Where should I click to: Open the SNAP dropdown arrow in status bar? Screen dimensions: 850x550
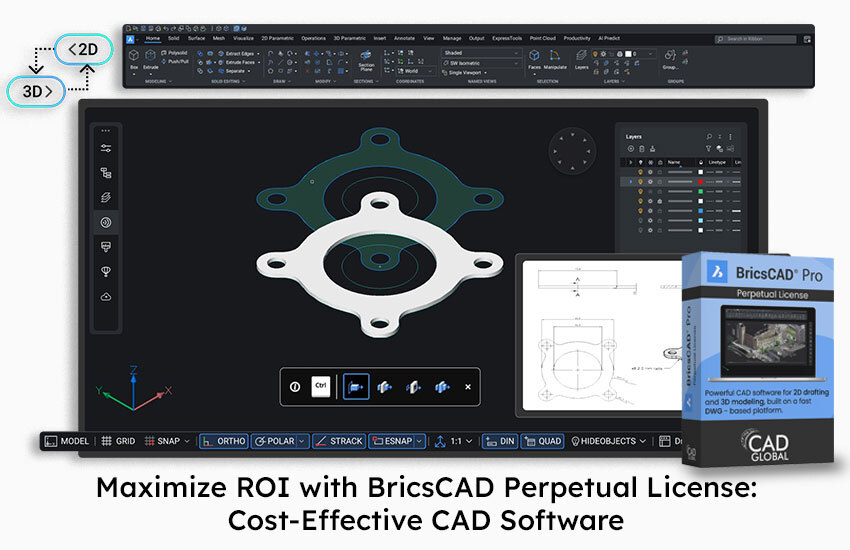pos(187,441)
